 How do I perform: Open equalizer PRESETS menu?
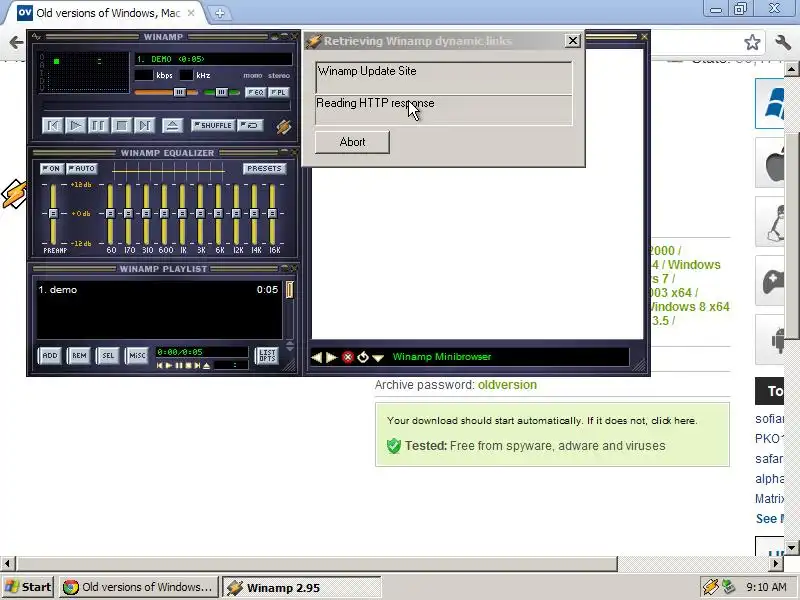click(x=264, y=168)
